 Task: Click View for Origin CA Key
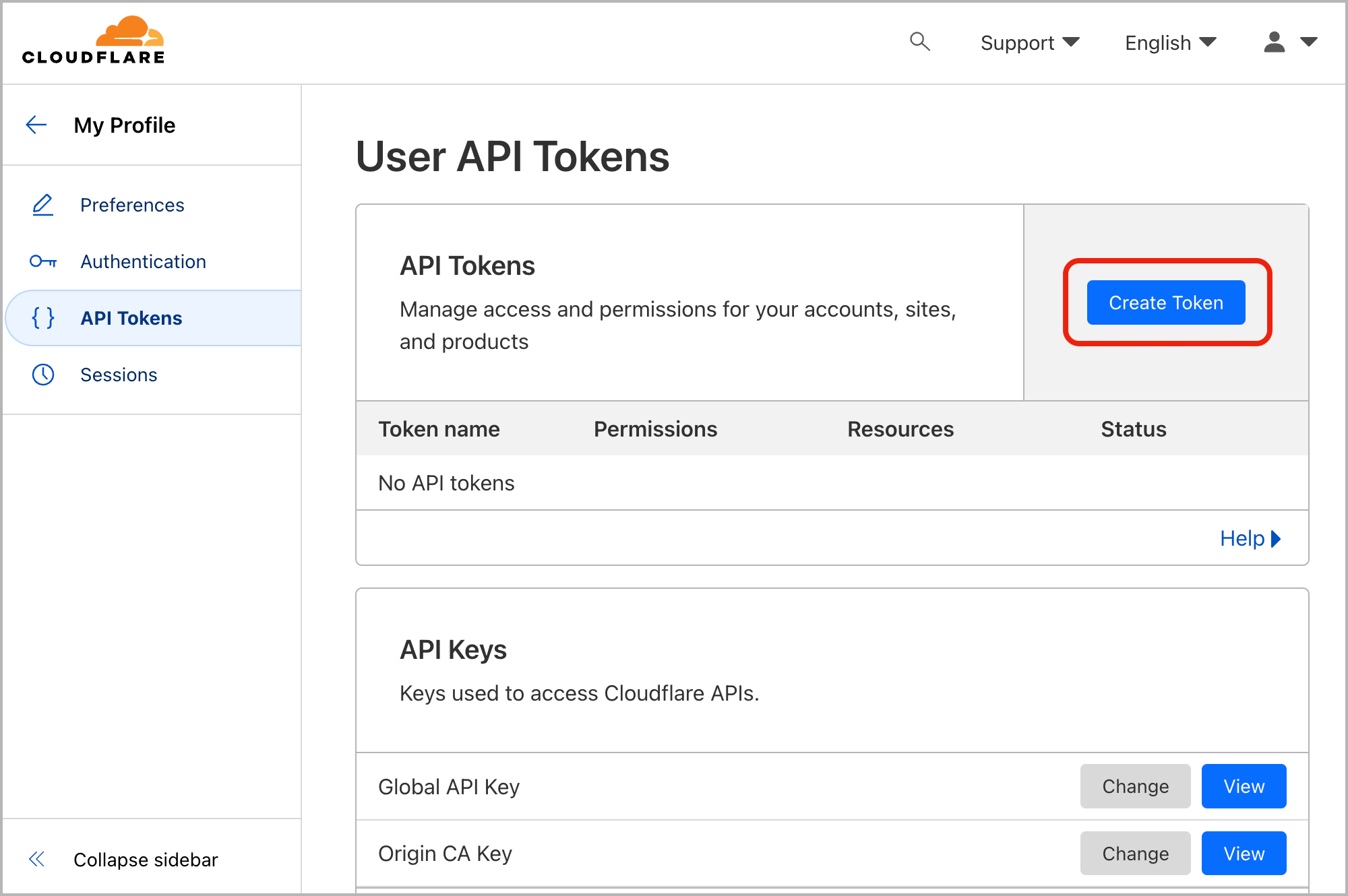pos(1244,854)
